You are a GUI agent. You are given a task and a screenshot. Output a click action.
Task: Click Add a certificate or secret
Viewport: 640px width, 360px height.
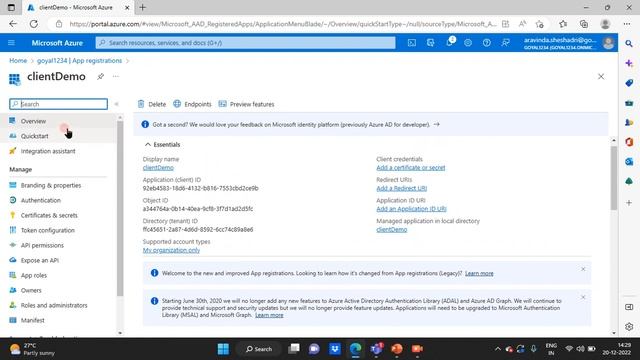(411, 168)
